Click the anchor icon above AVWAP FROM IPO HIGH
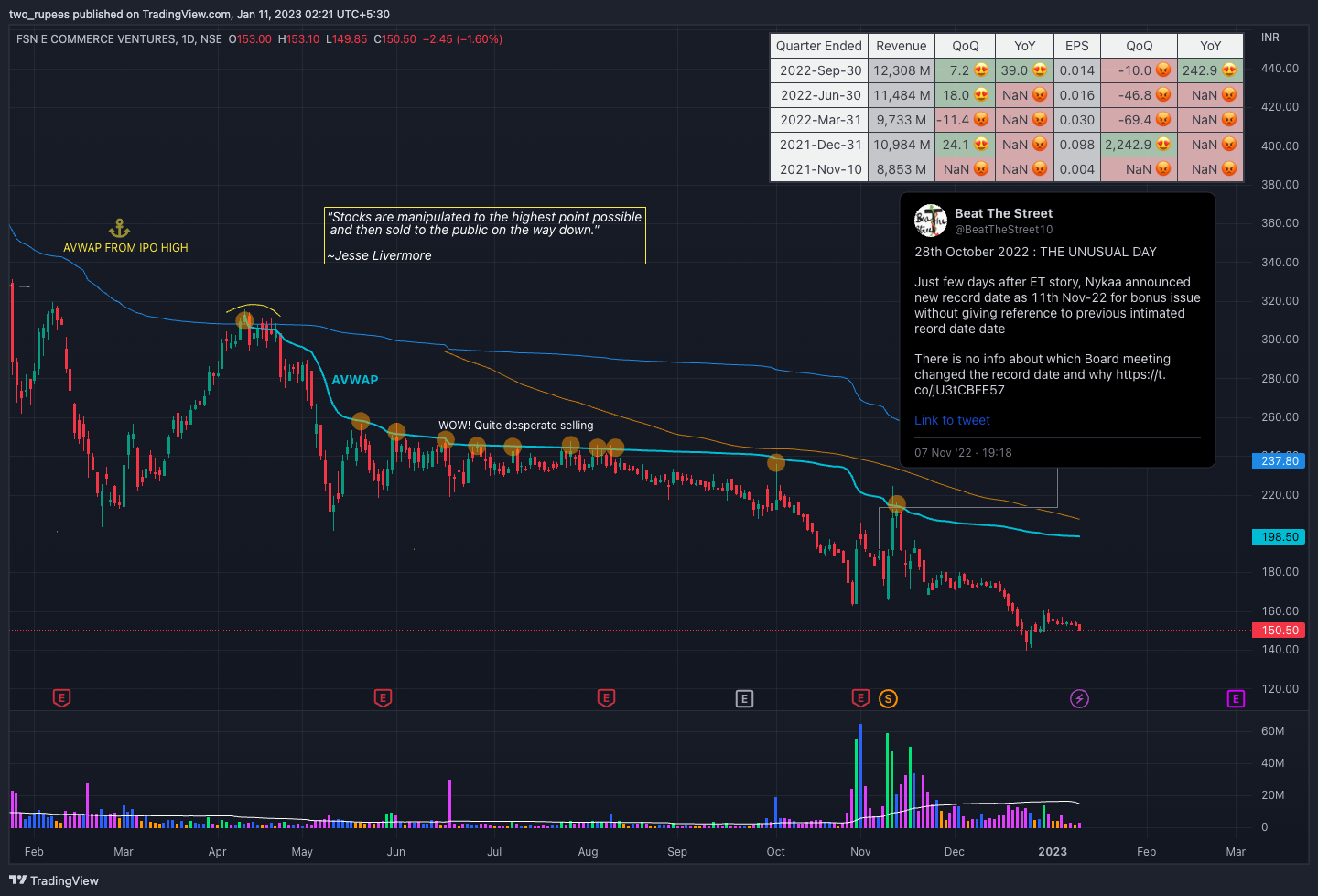This screenshot has width=1318, height=896. click(x=120, y=228)
